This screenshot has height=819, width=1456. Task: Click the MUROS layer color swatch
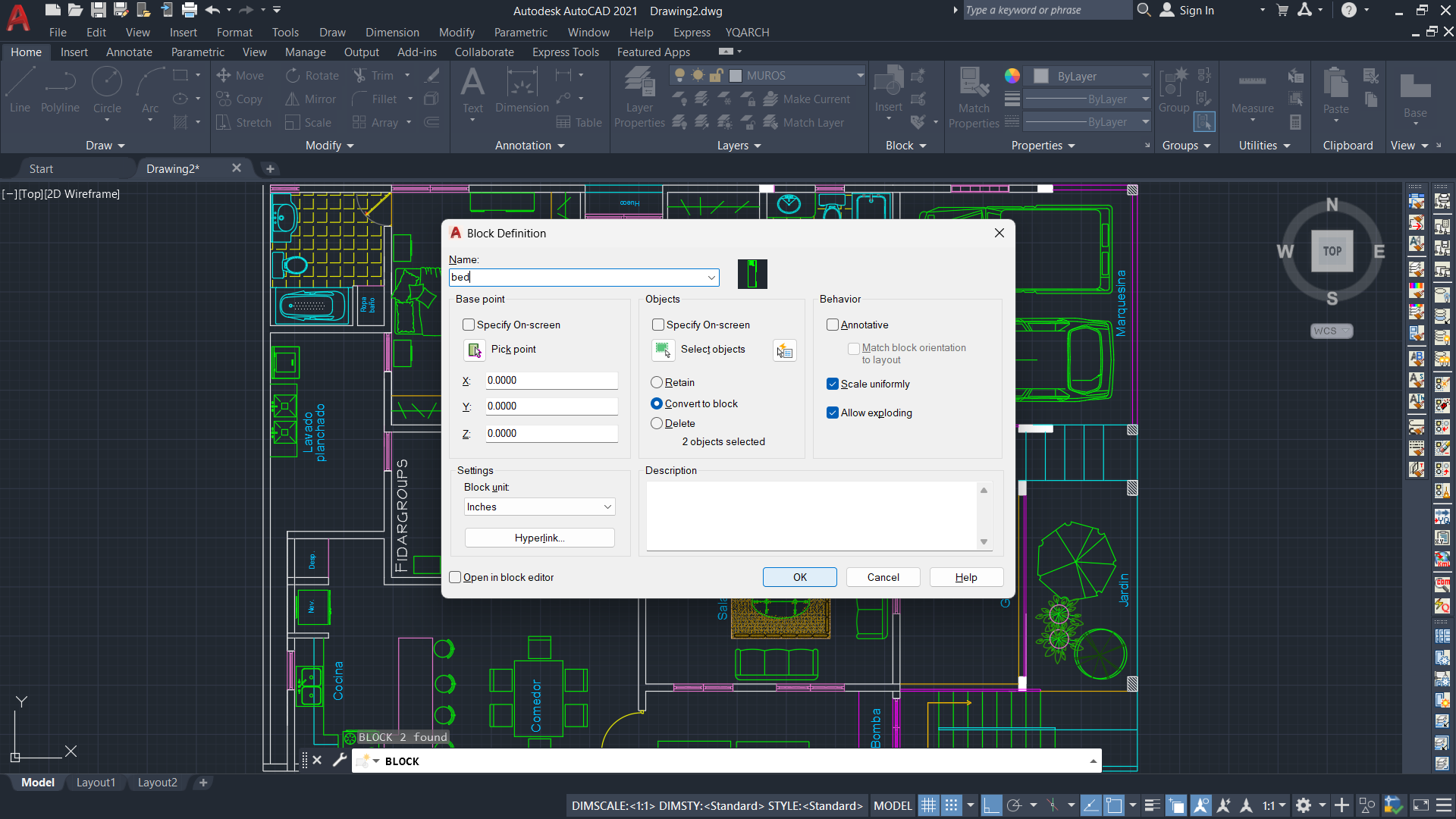click(735, 76)
